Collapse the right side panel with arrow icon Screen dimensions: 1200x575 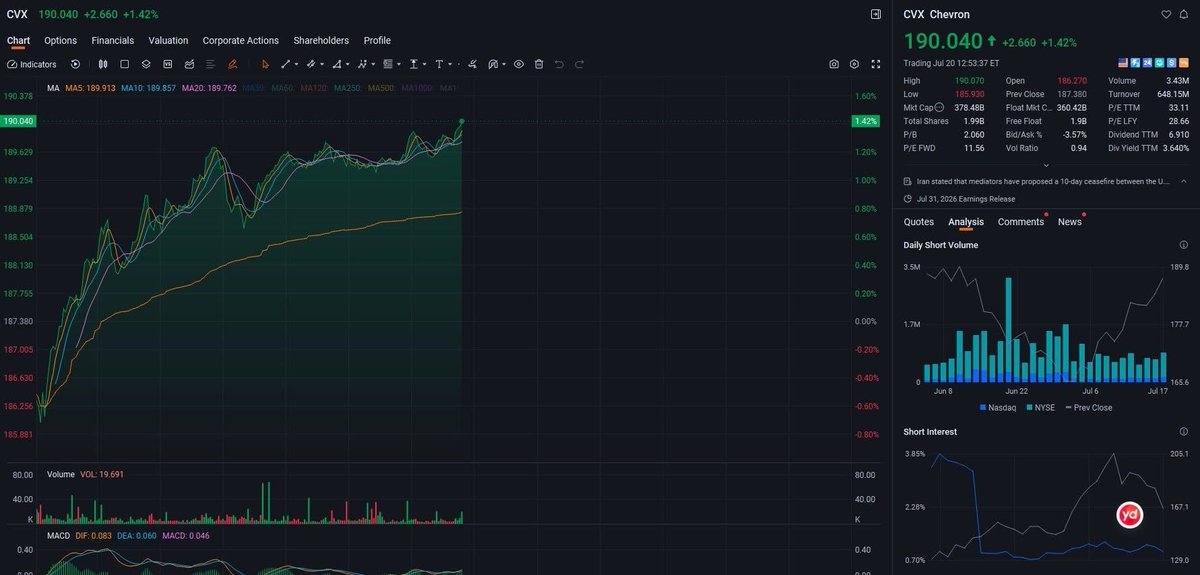pyautogui.click(x=876, y=14)
